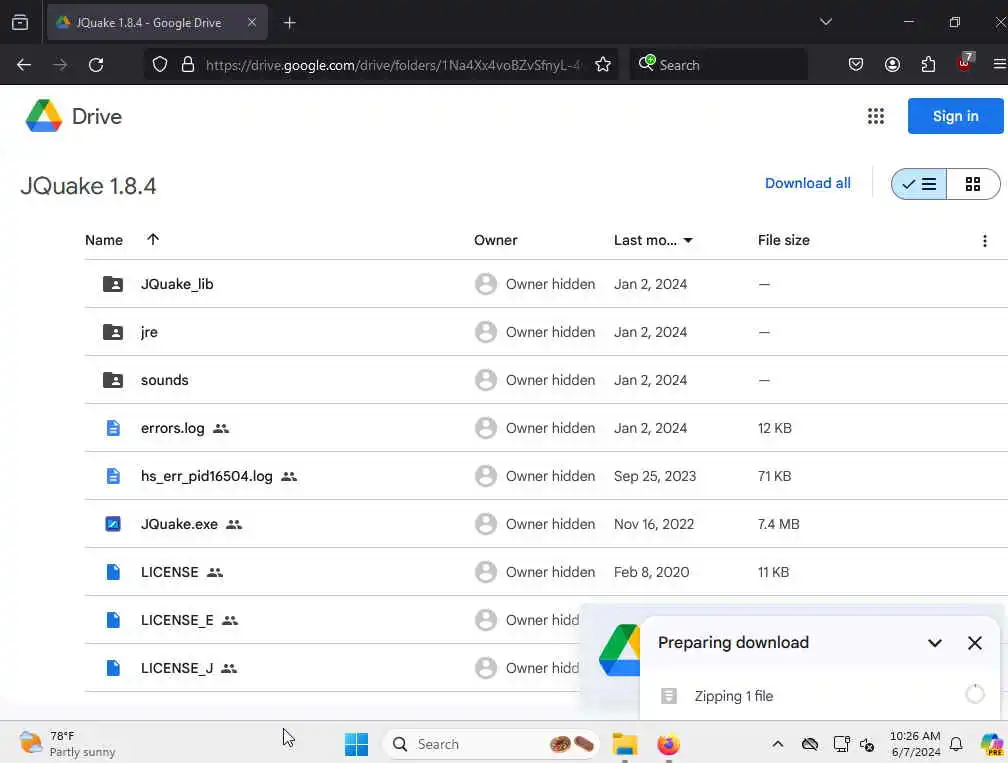Image resolution: width=1008 pixels, height=763 pixels.
Task: Open the column more-options kebab menu
Action: pos(984,240)
